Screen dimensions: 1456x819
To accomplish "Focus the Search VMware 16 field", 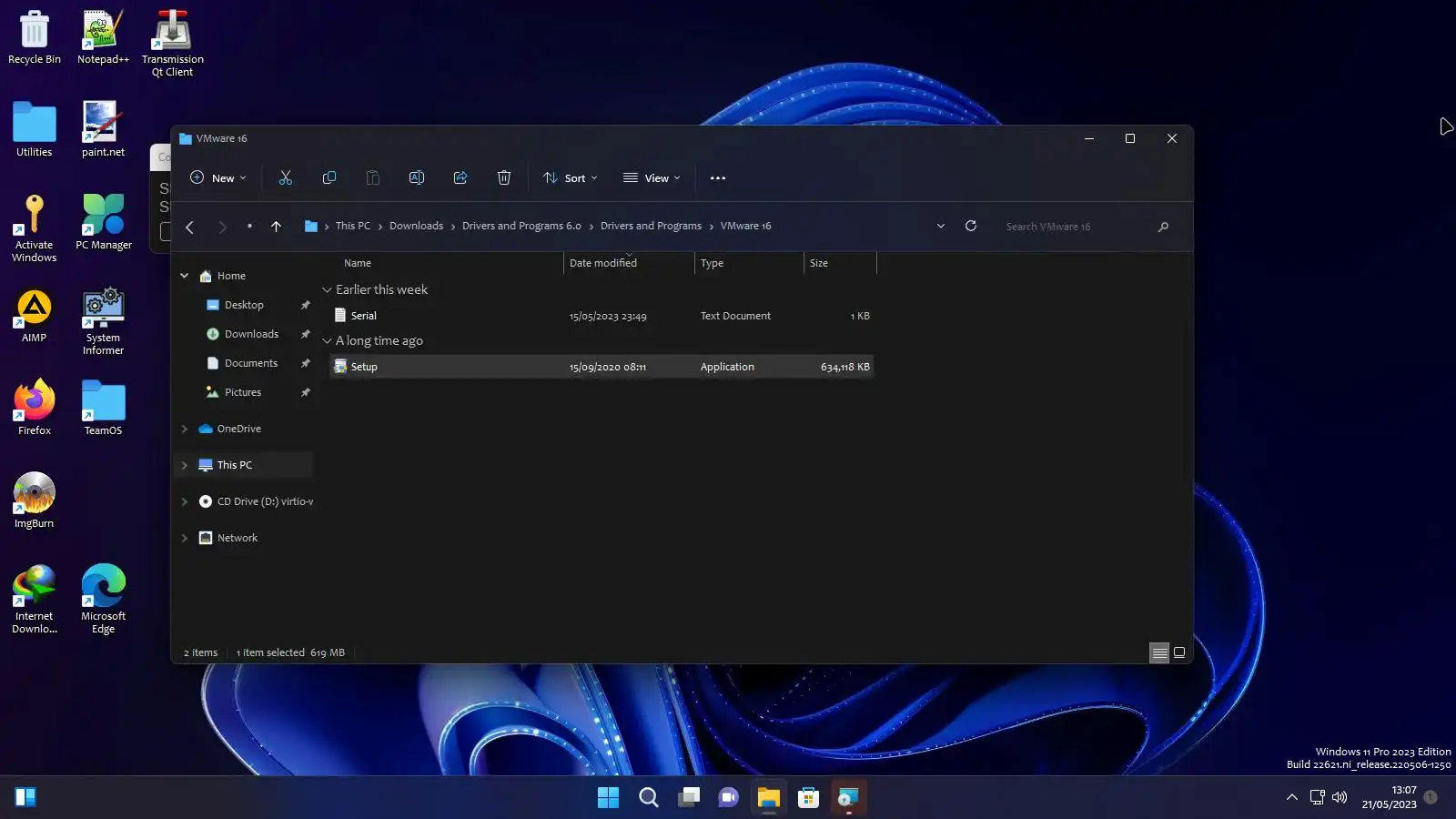I will coord(1074,227).
